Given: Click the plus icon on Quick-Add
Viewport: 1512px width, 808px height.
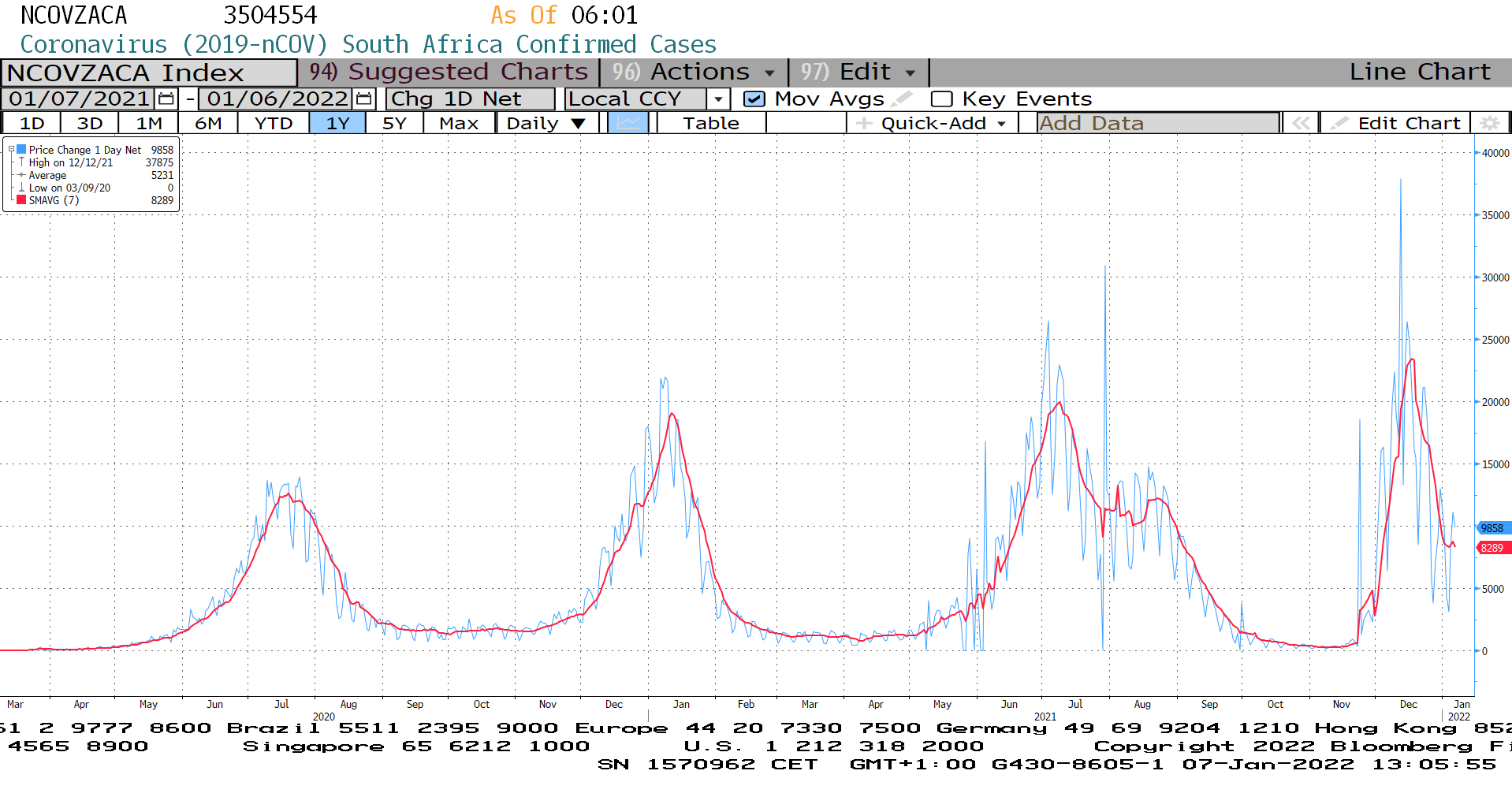Looking at the screenshot, I should click(x=864, y=123).
